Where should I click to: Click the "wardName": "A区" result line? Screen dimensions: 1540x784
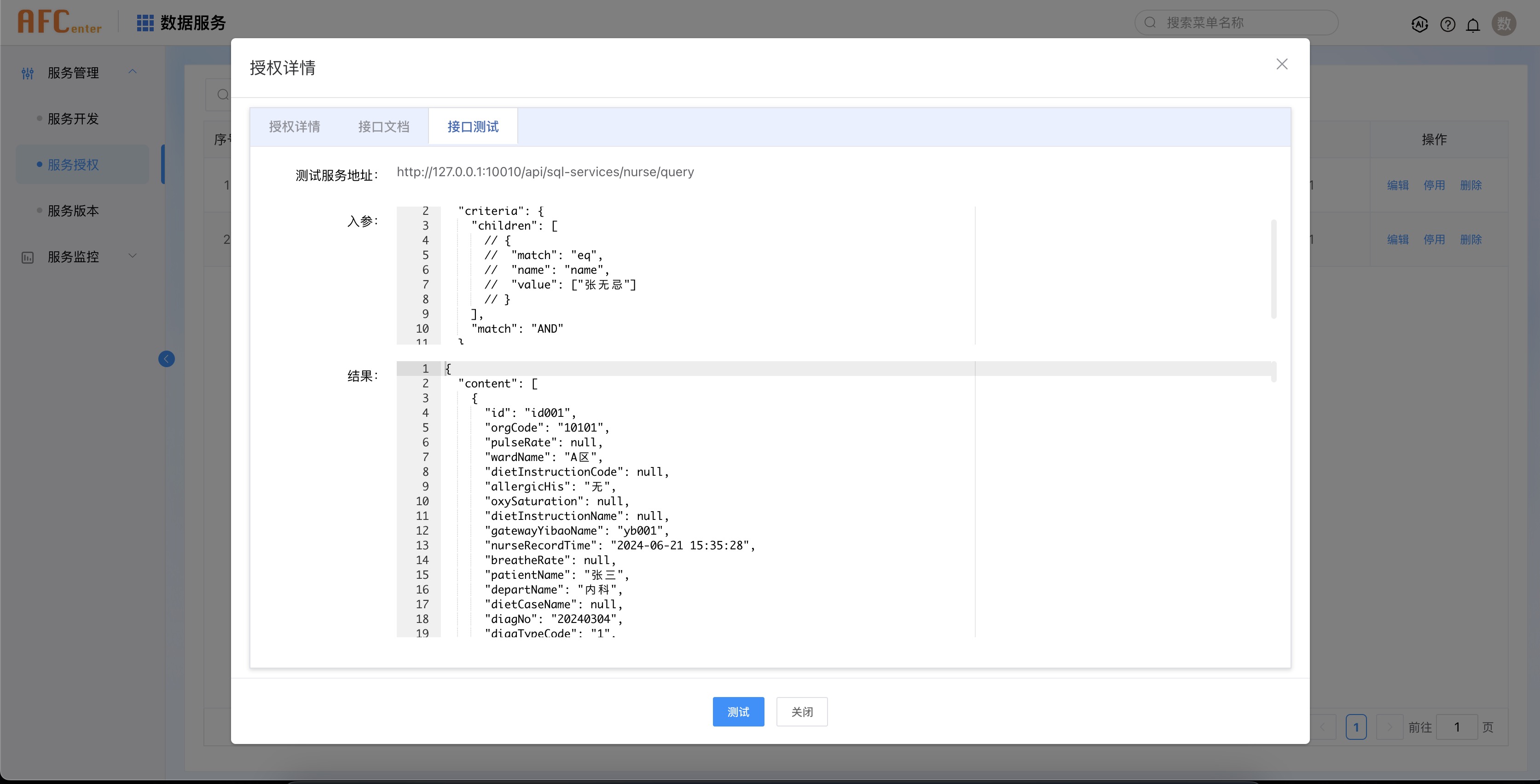point(544,457)
